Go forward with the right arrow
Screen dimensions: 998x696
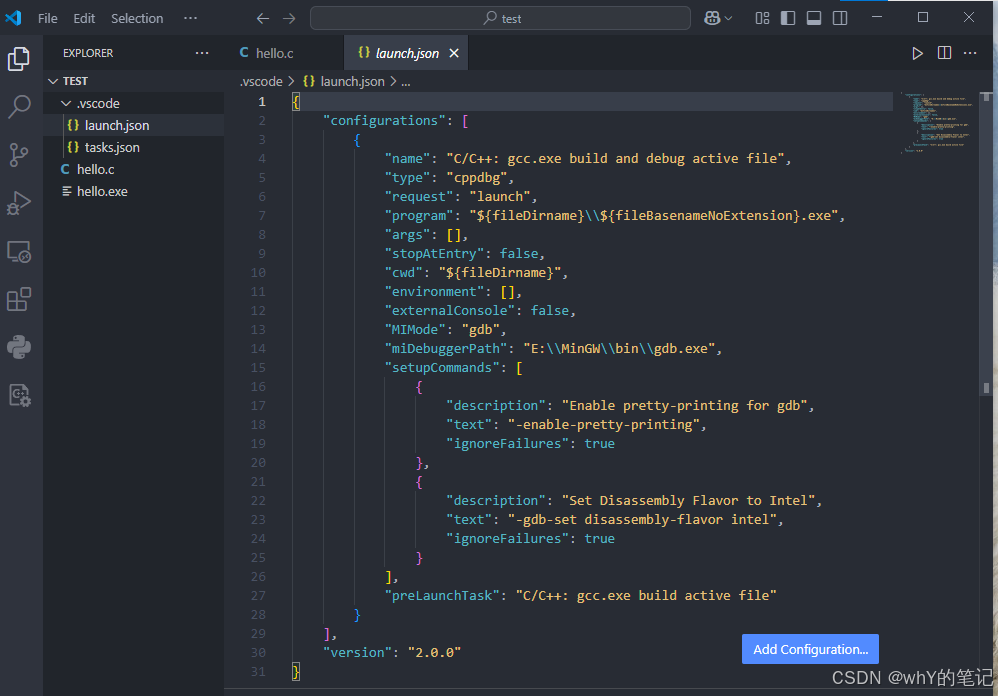[289, 18]
